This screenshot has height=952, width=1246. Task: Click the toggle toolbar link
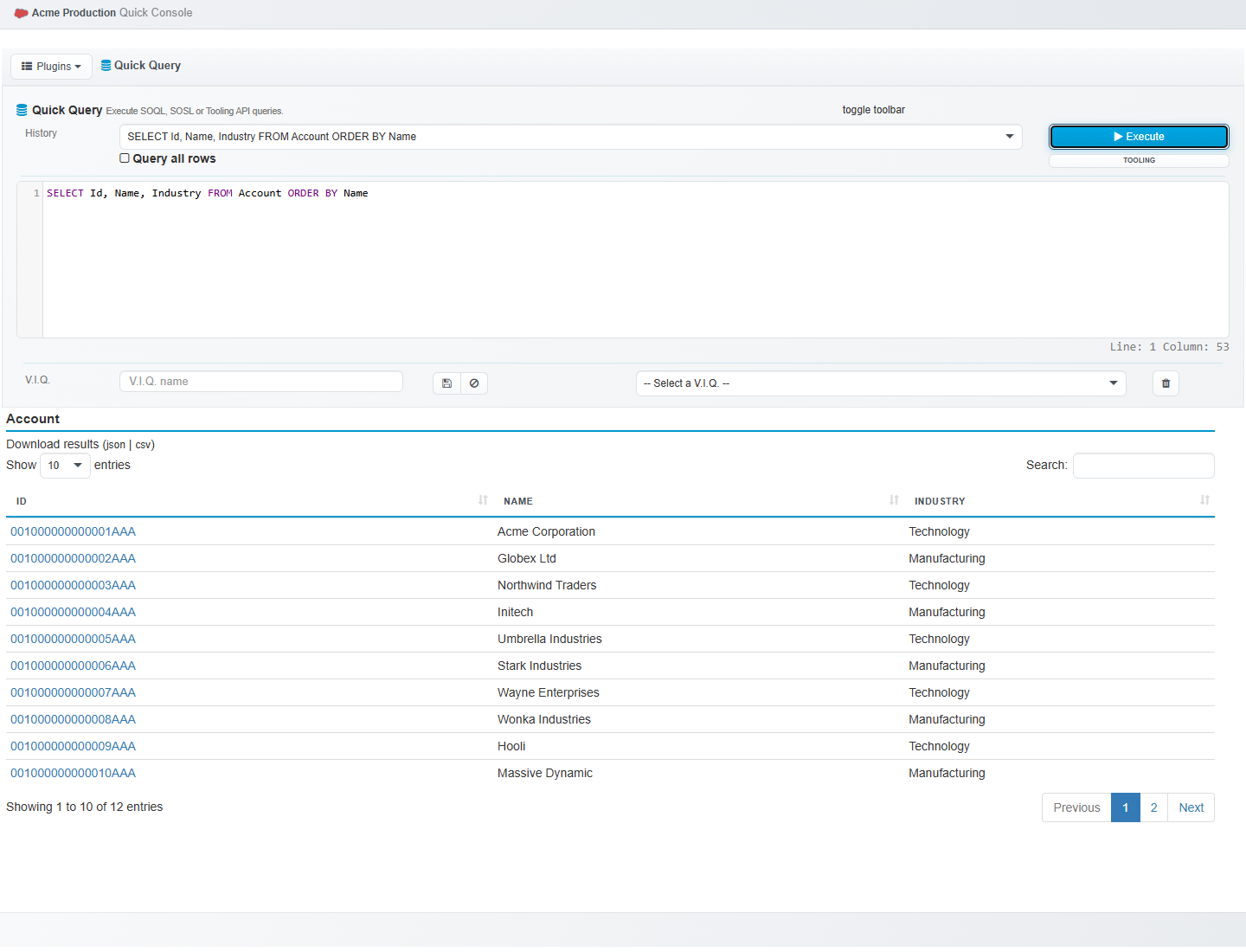coord(873,110)
